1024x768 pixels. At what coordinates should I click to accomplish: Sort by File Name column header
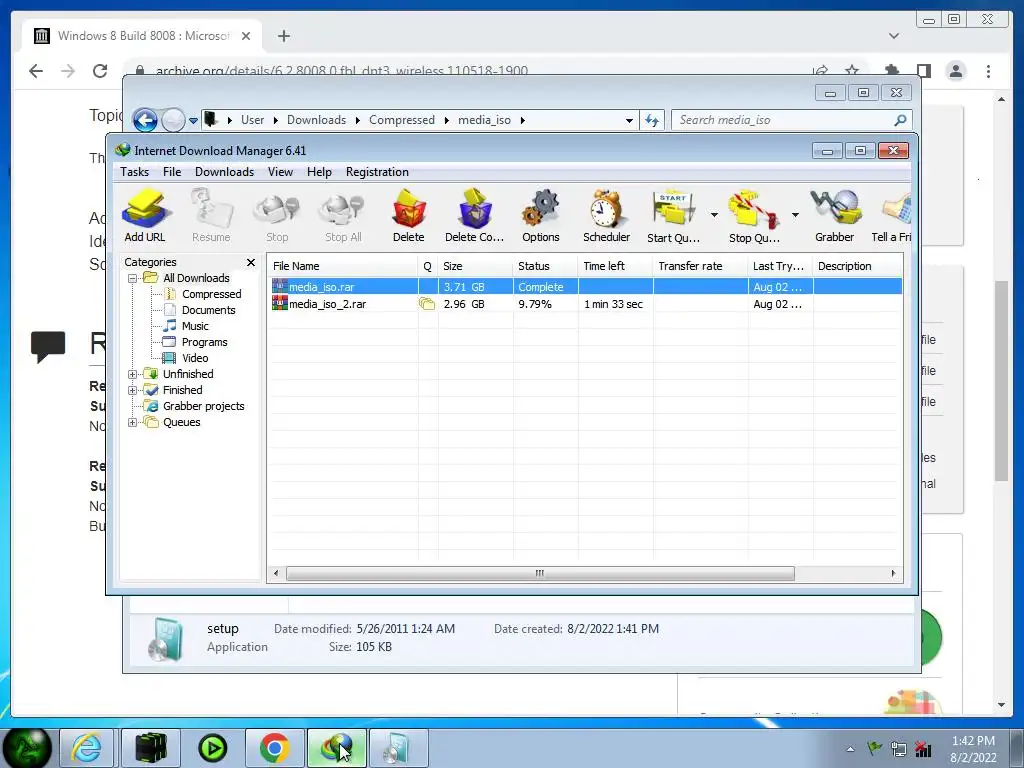point(343,266)
